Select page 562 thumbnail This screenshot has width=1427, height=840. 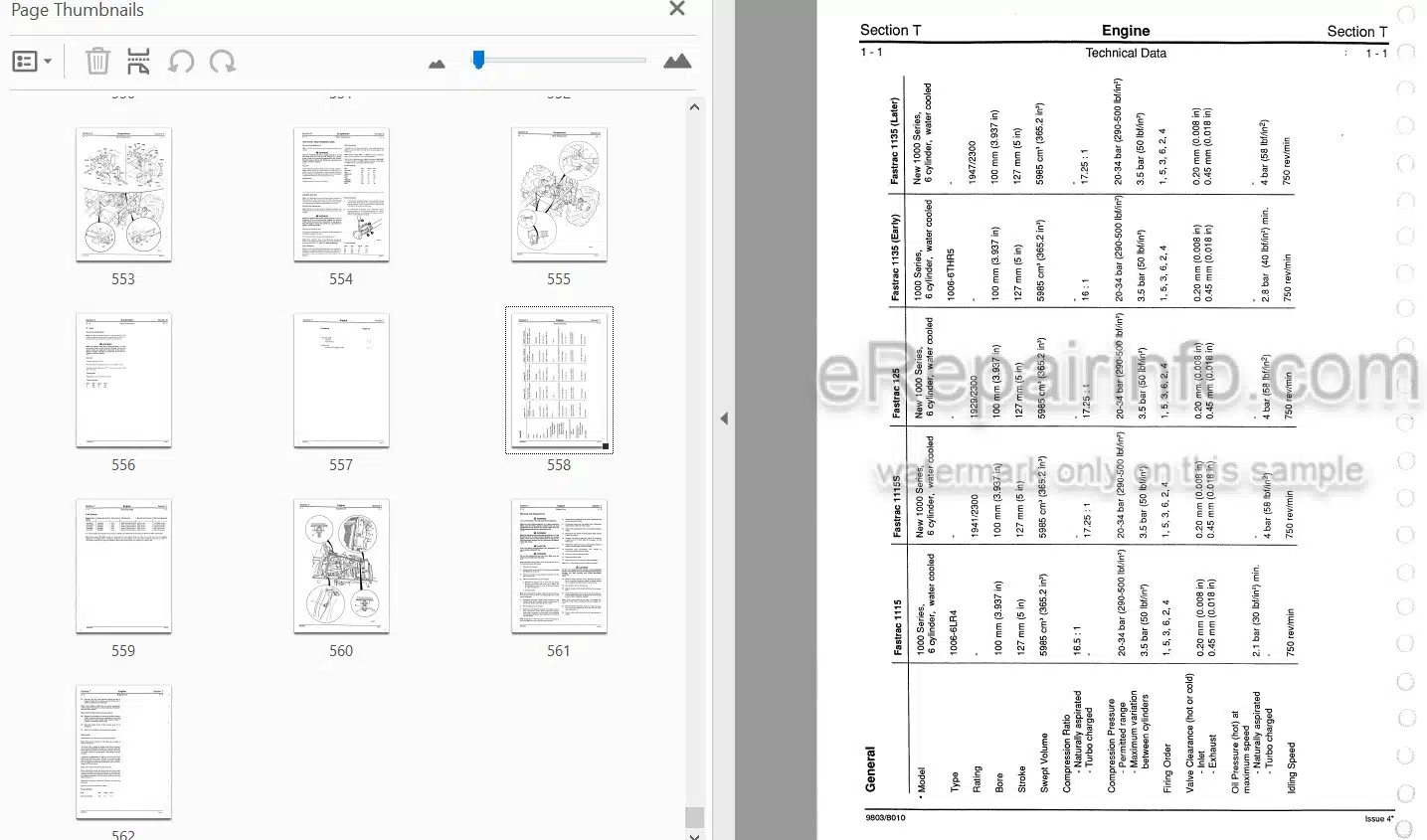pos(123,753)
